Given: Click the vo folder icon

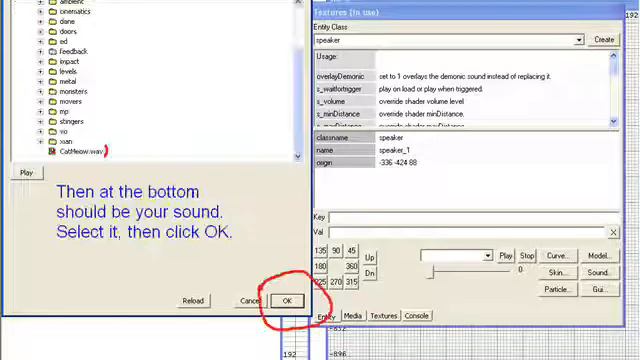Looking at the screenshot, I should click(x=53, y=131).
